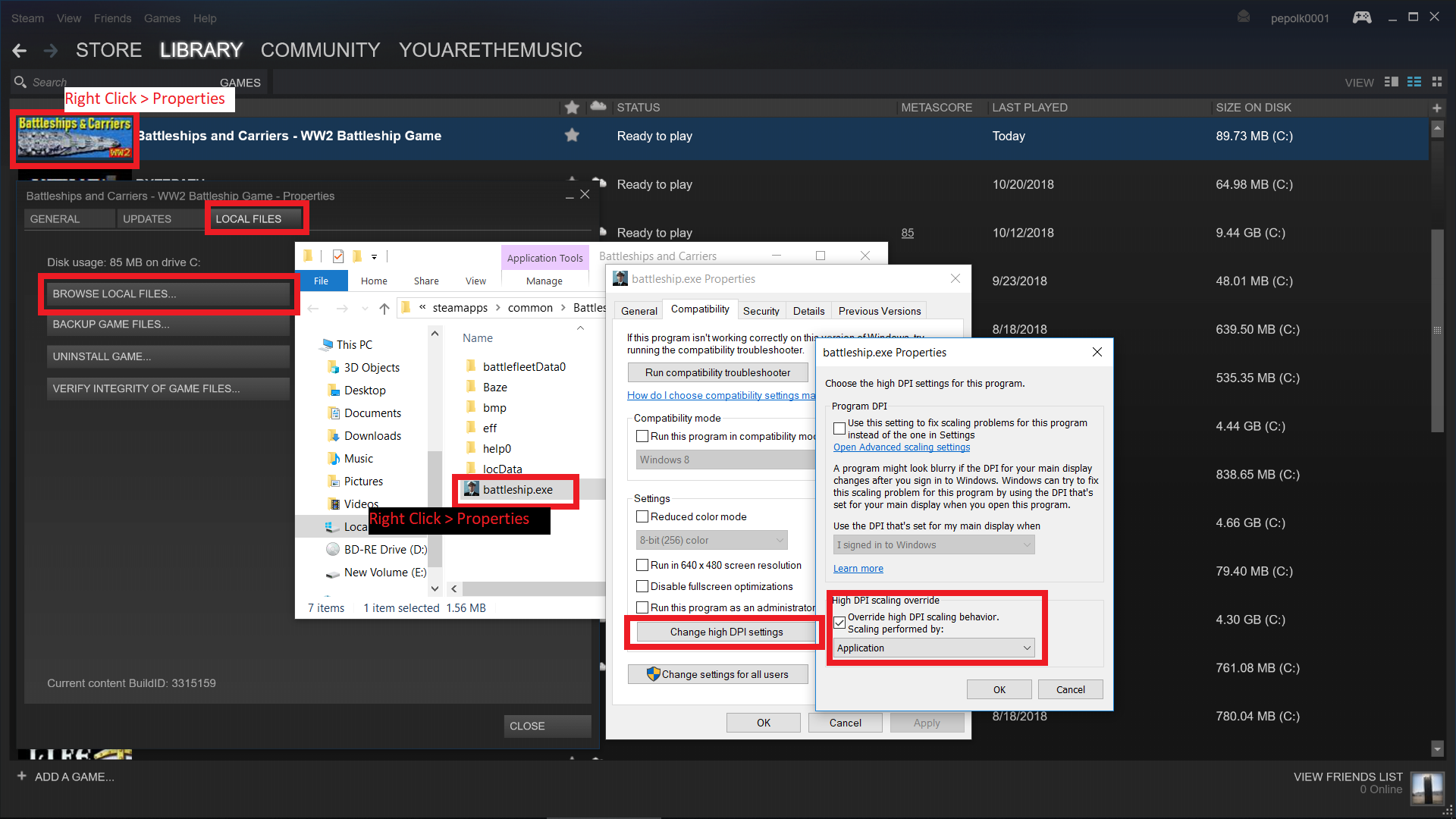Click the Battleships & Carriers game thumbnail

[74, 137]
